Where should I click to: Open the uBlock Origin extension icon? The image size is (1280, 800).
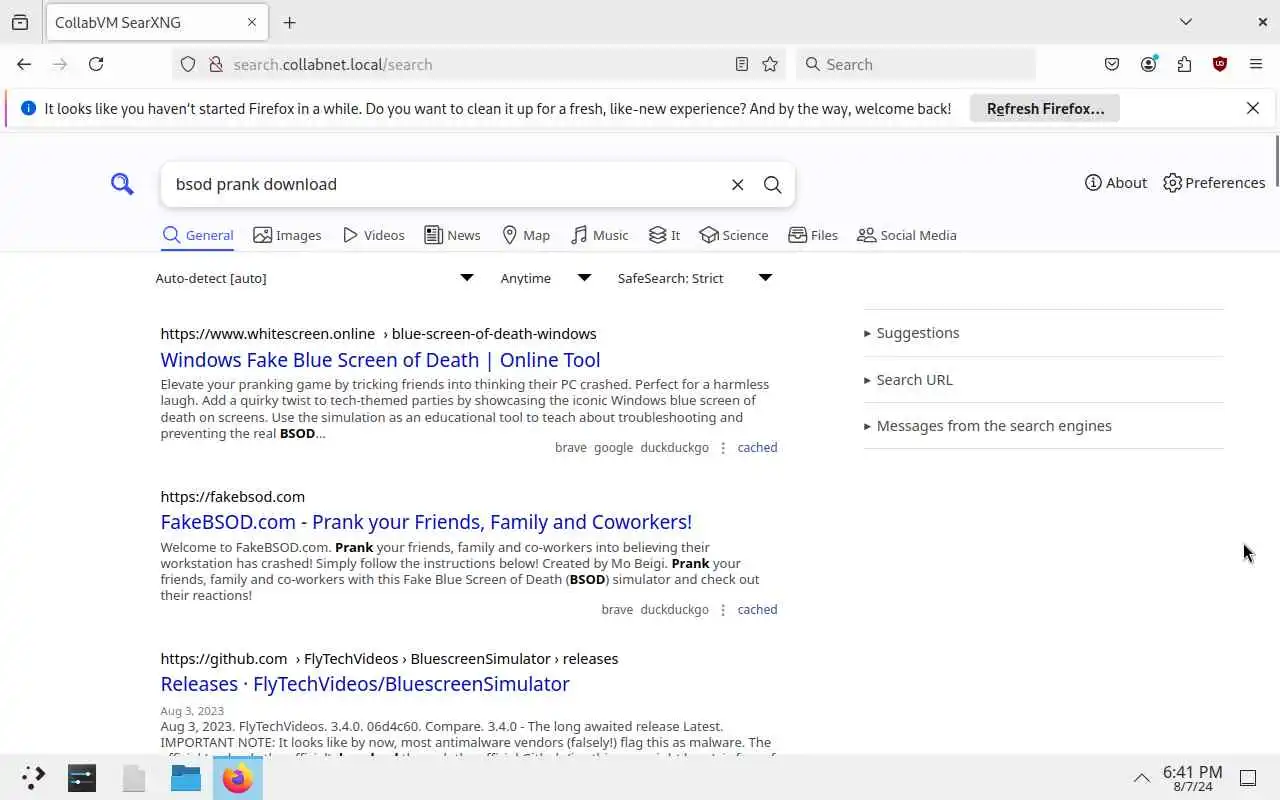click(x=1220, y=64)
